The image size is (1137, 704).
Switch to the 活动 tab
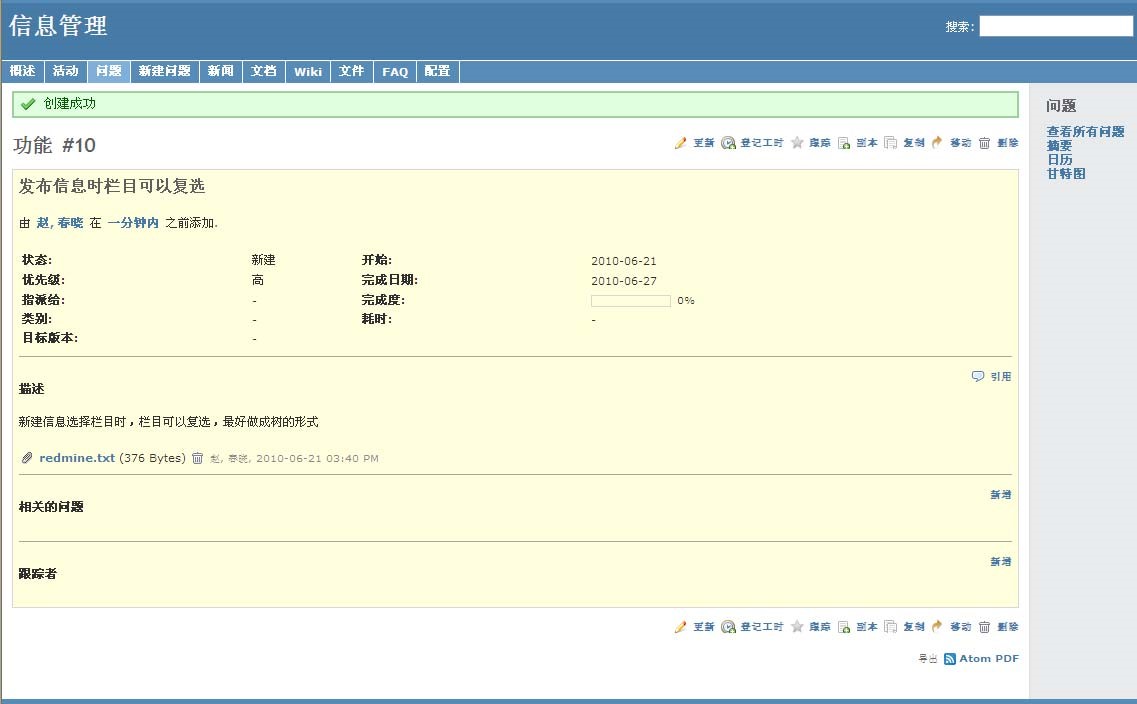point(65,71)
